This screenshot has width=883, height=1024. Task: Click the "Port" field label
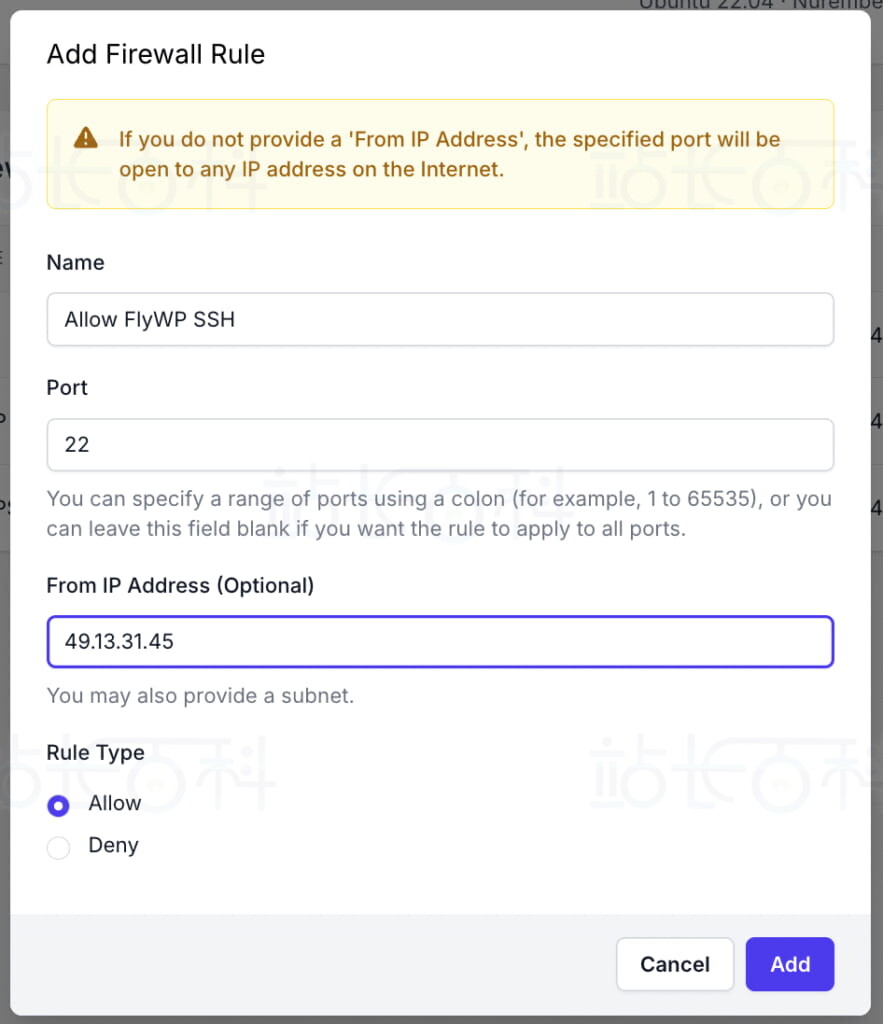point(67,388)
